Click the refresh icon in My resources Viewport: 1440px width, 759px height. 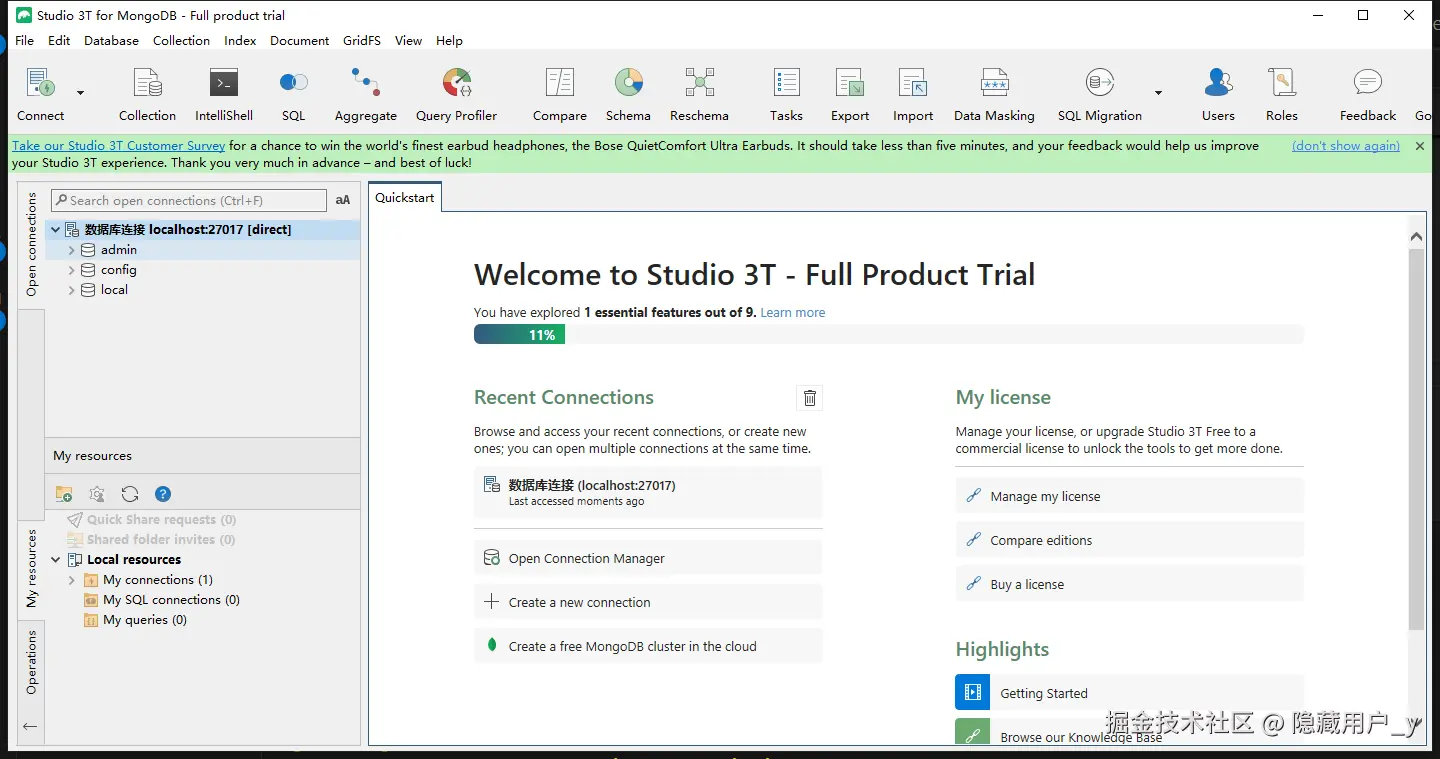coord(130,494)
